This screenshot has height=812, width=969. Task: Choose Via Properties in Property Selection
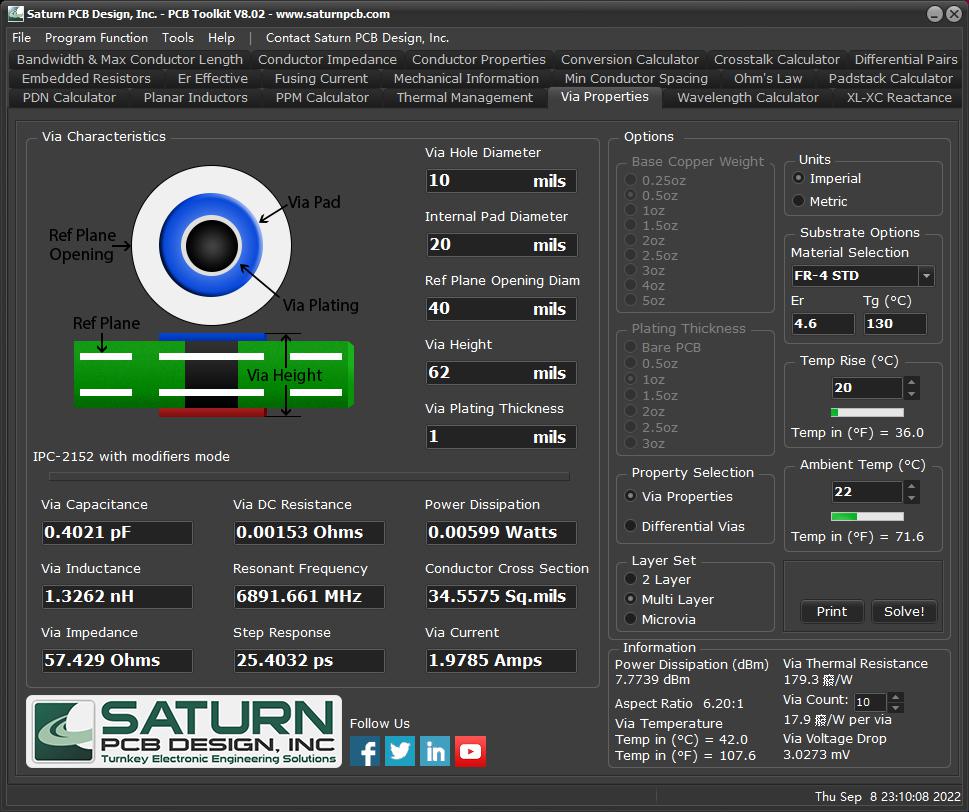[679, 496]
